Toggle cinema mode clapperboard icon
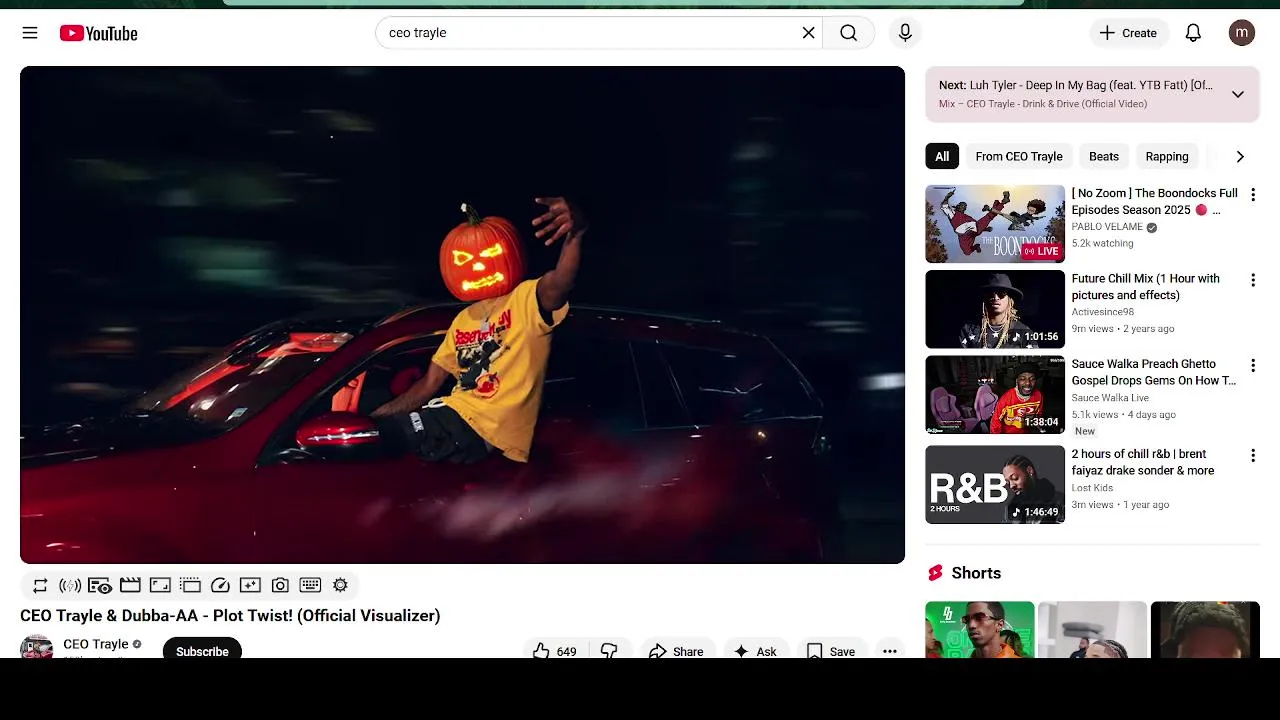The height and width of the screenshot is (720, 1280). 130,585
